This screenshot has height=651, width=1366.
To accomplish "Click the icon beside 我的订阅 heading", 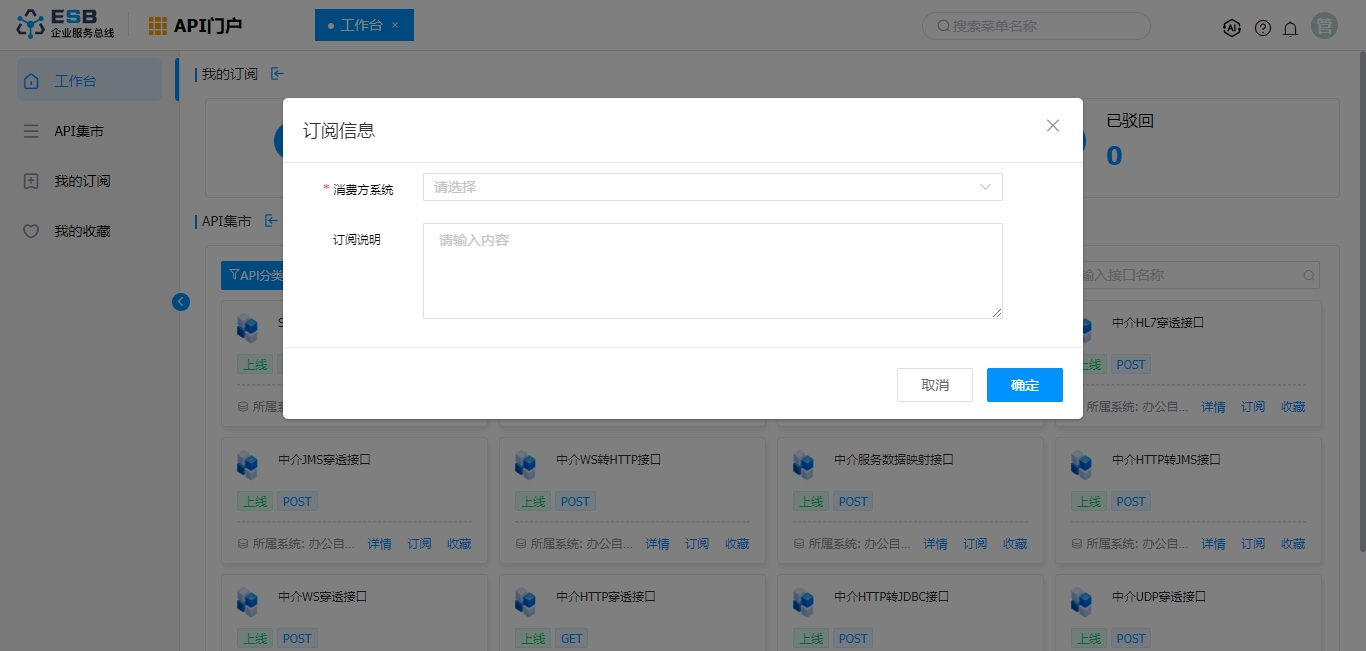I will coord(277,74).
